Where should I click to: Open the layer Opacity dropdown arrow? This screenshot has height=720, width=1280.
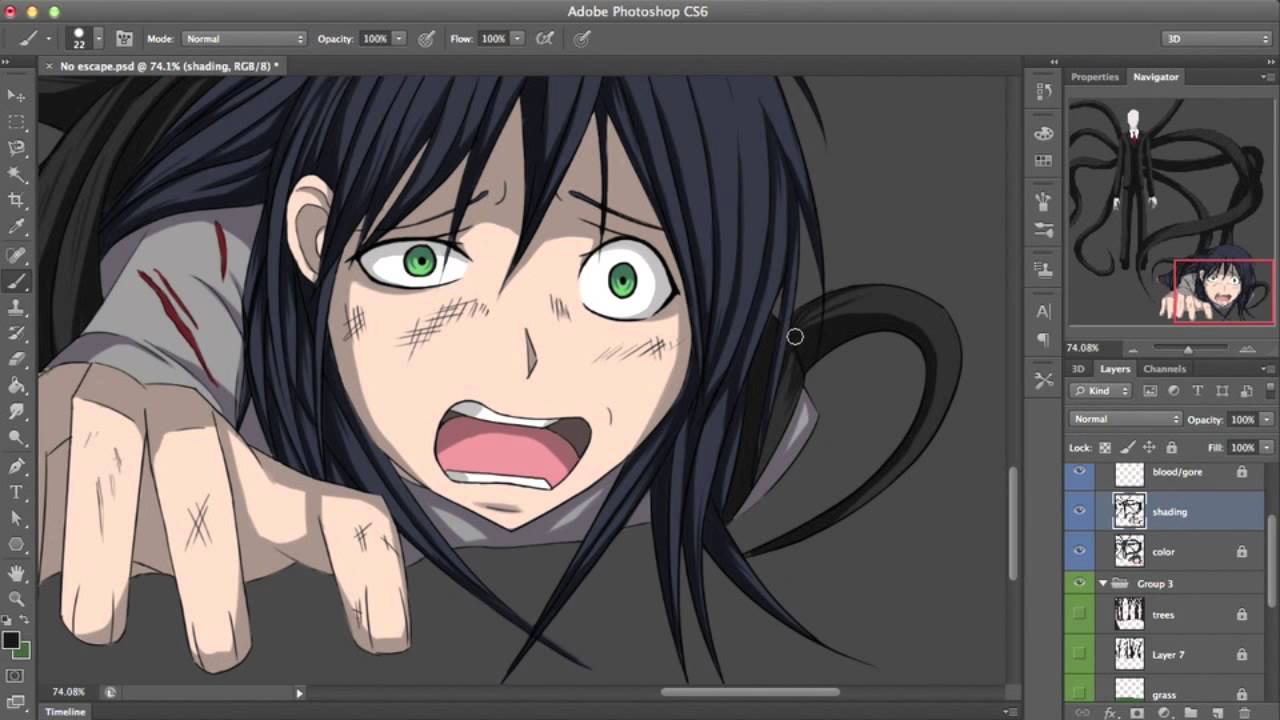click(1267, 419)
